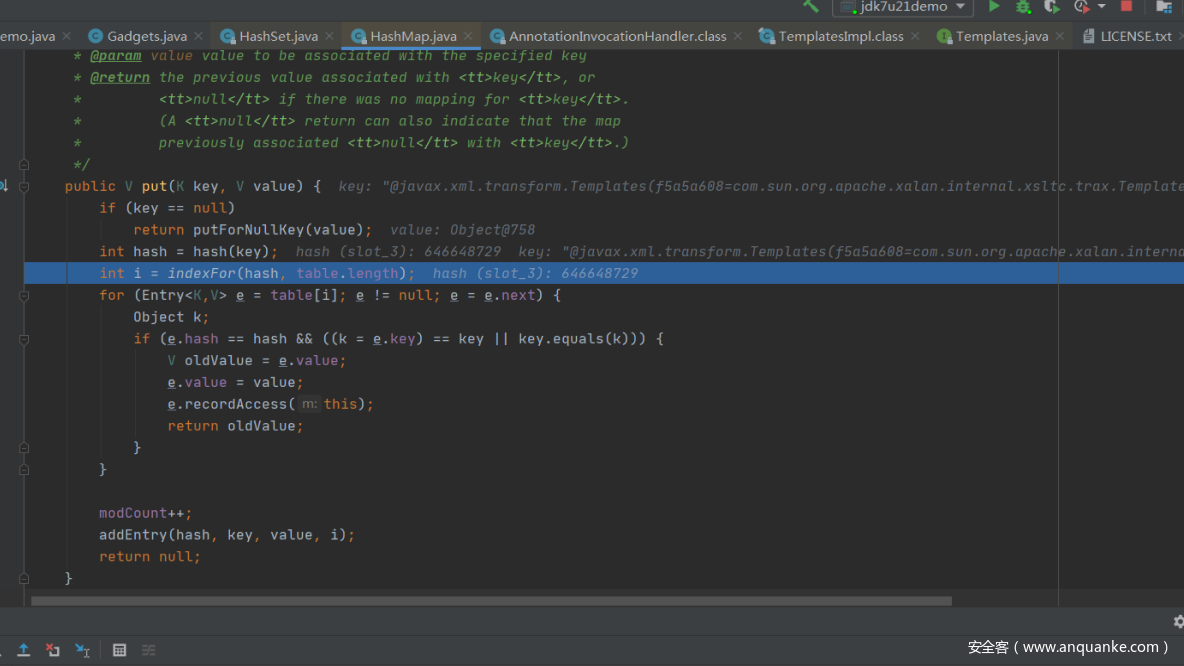Viewport: 1184px width, 666px height.
Task: Click the Drop Frame debugger icon
Action: click(x=53, y=650)
